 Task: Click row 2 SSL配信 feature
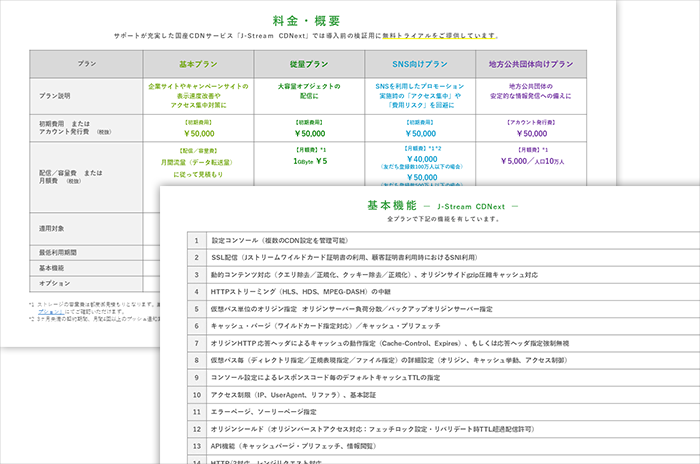(x=344, y=257)
